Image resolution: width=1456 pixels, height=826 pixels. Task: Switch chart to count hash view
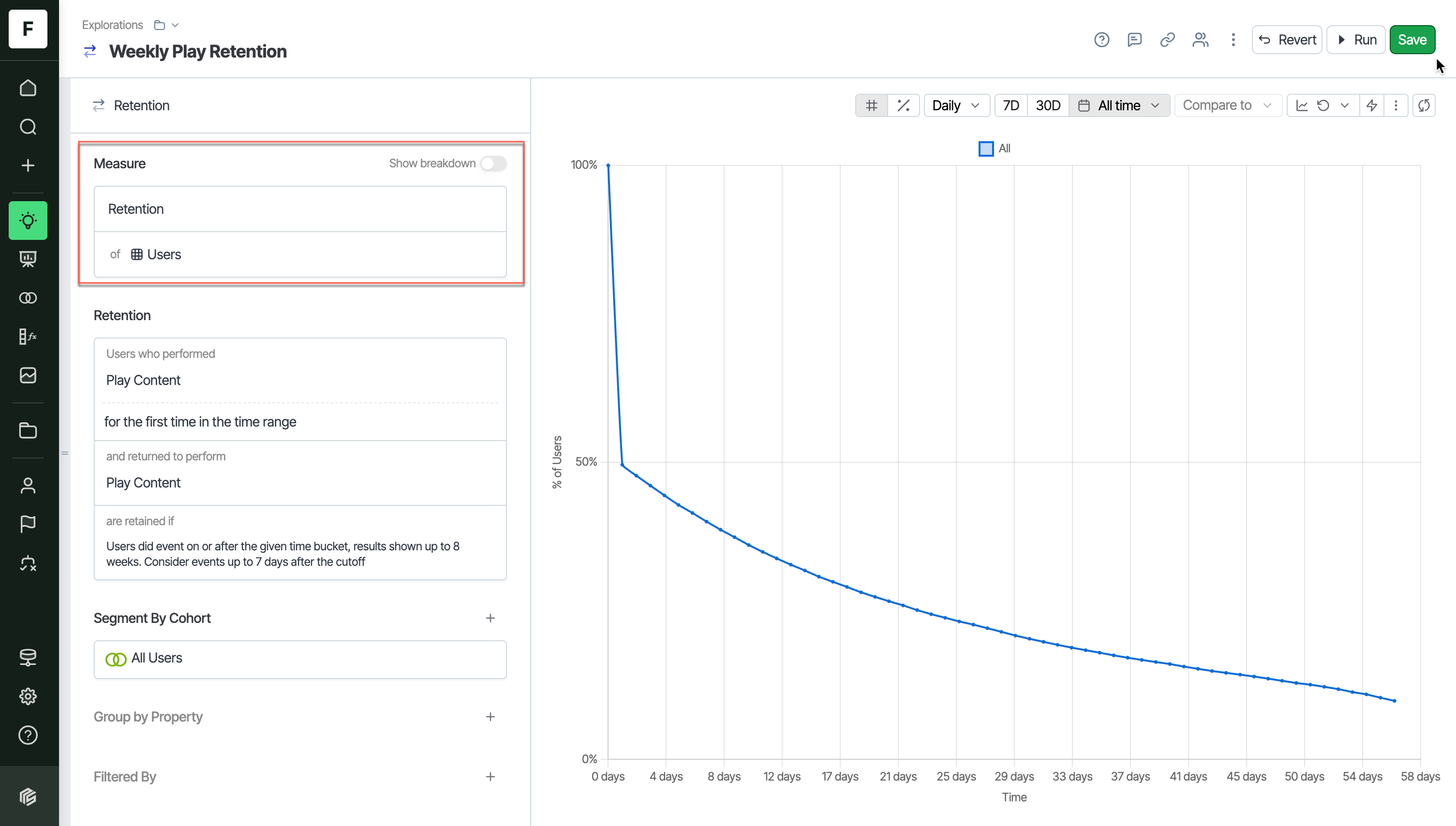coord(872,105)
